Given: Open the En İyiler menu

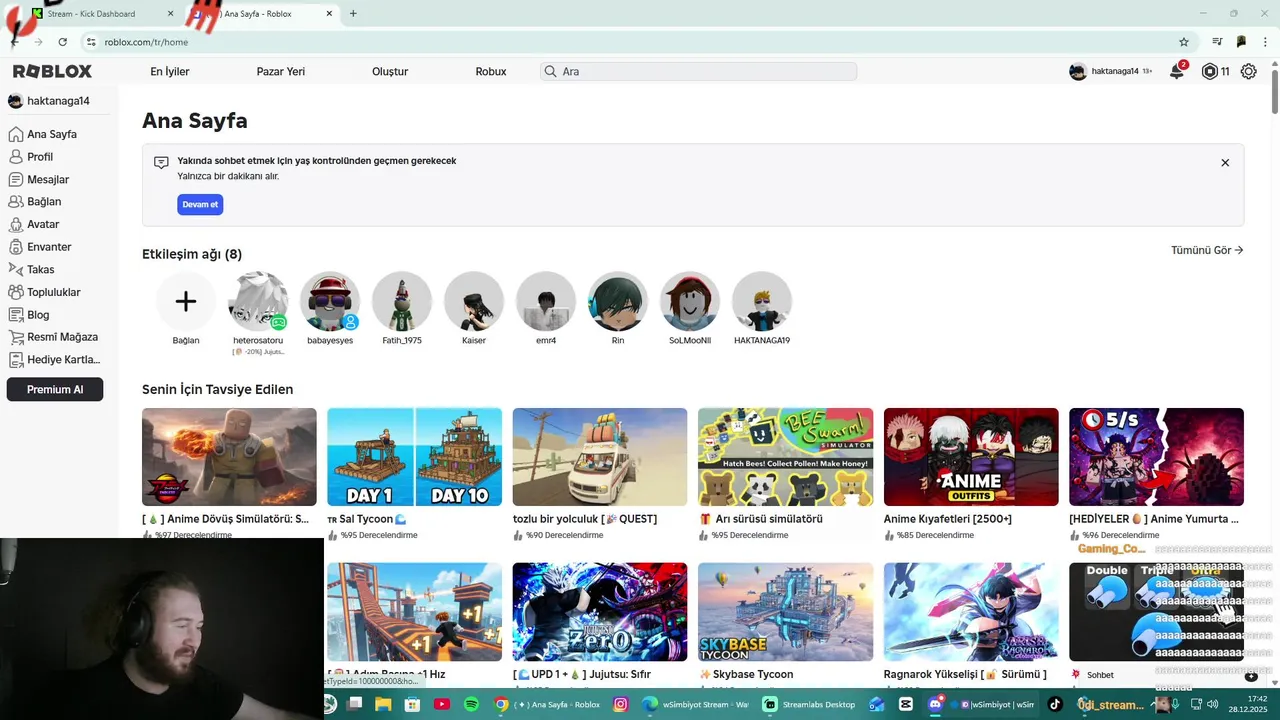Looking at the screenshot, I should pos(170,72).
